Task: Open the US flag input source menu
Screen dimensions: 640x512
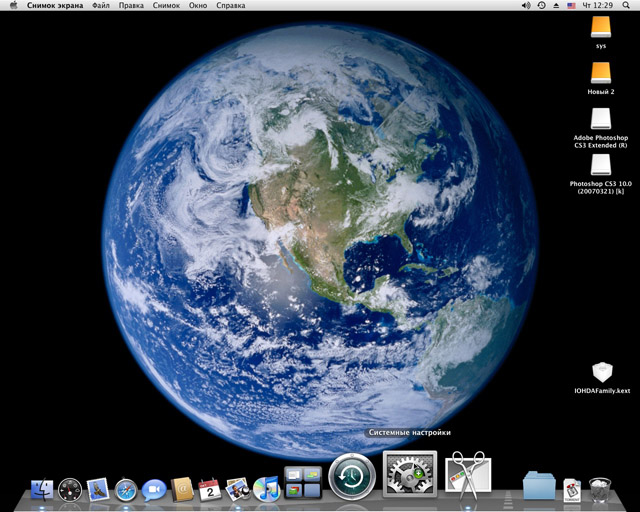Action: click(571, 6)
